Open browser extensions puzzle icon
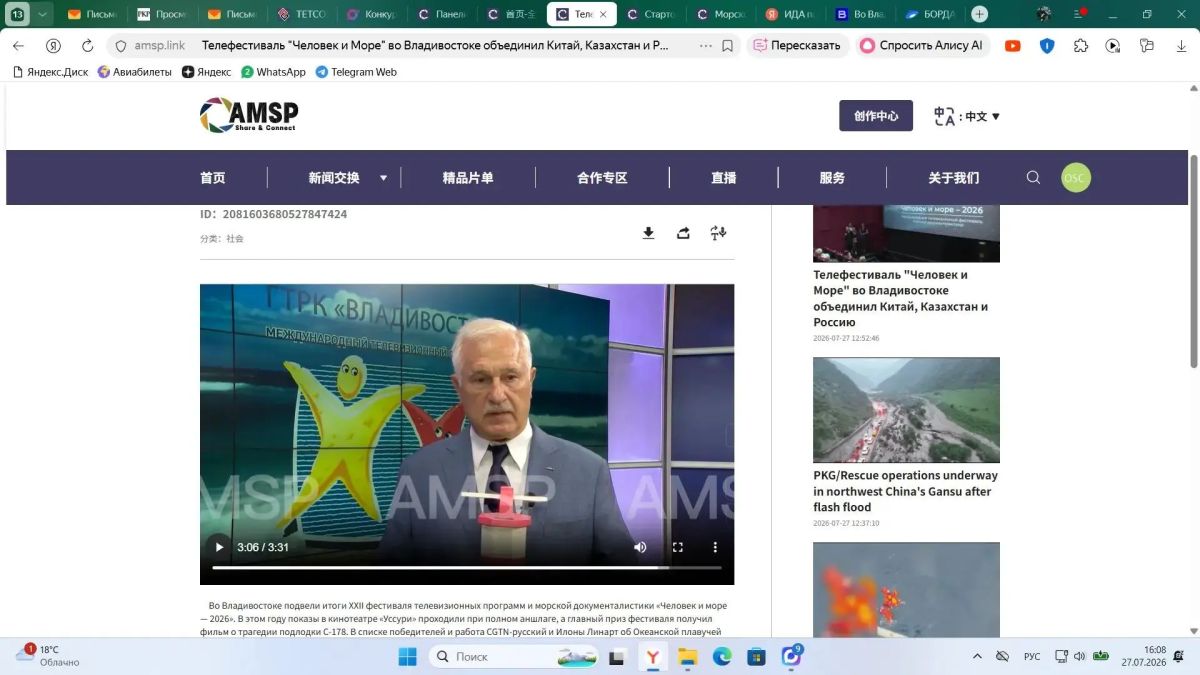The image size is (1200, 675). click(x=1081, y=46)
